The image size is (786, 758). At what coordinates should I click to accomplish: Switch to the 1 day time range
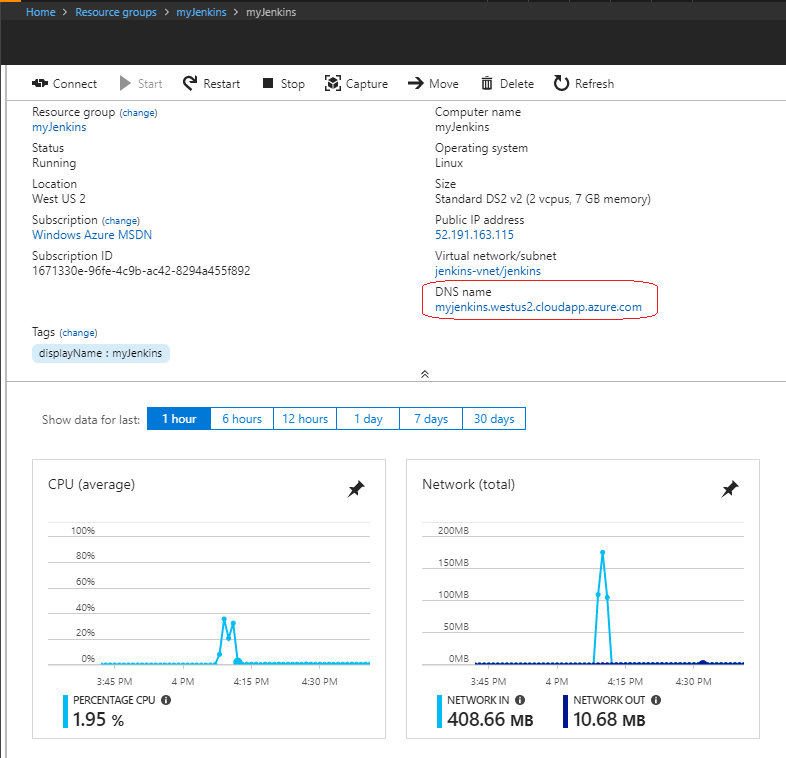pyautogui.click(x=368, y=419)
